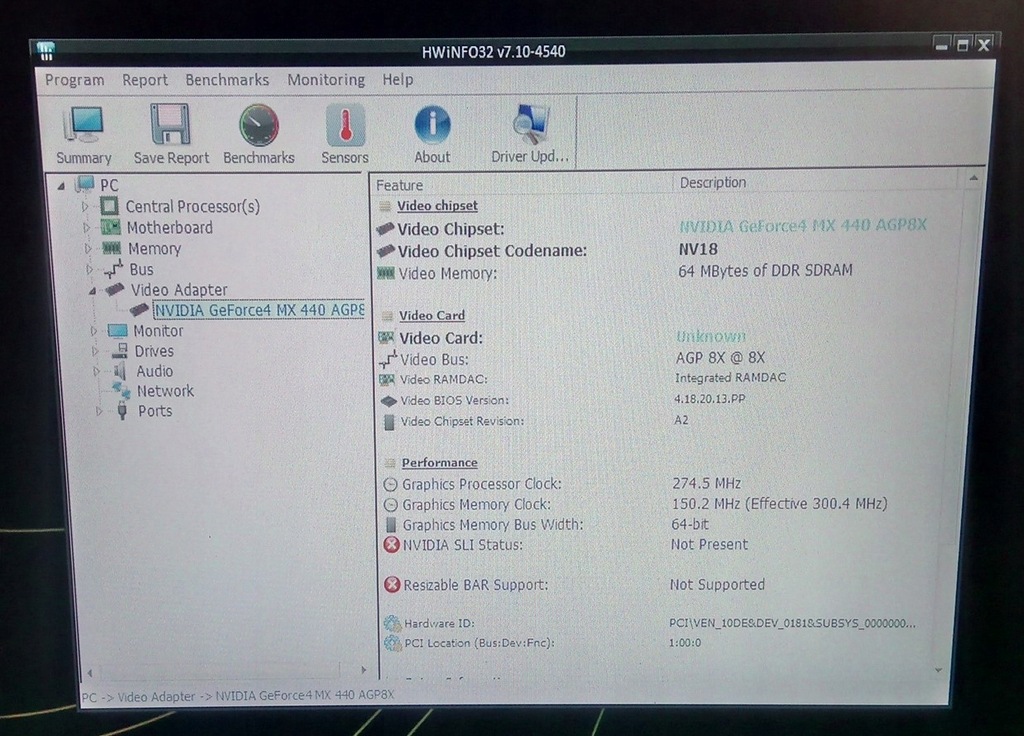This screenshot has height=736, width=1024.
Task: Click the HWiNFO app icon in title bar
Action: point(46,51)
